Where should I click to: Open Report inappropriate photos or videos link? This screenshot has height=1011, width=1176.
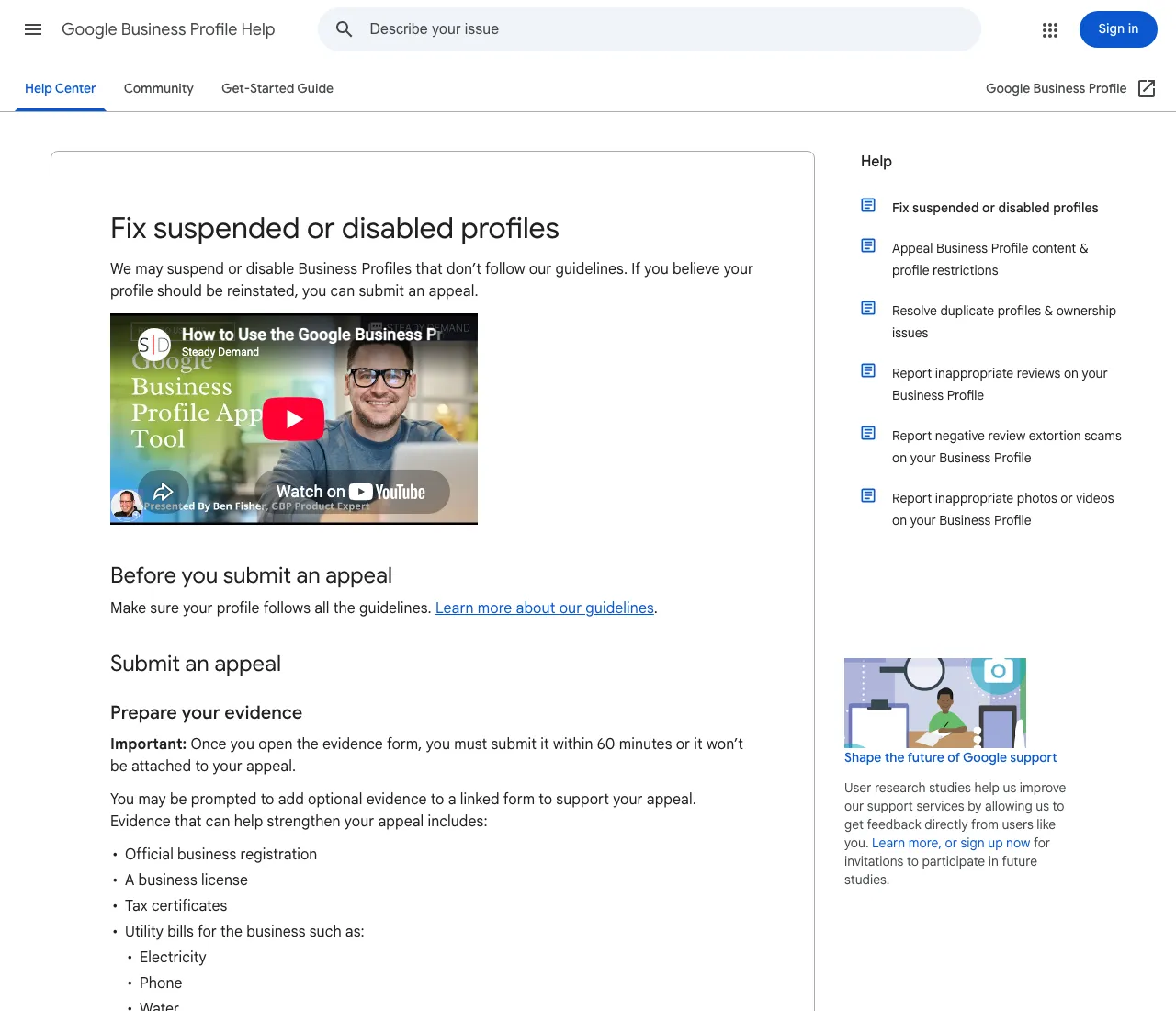click(1003, 509)
